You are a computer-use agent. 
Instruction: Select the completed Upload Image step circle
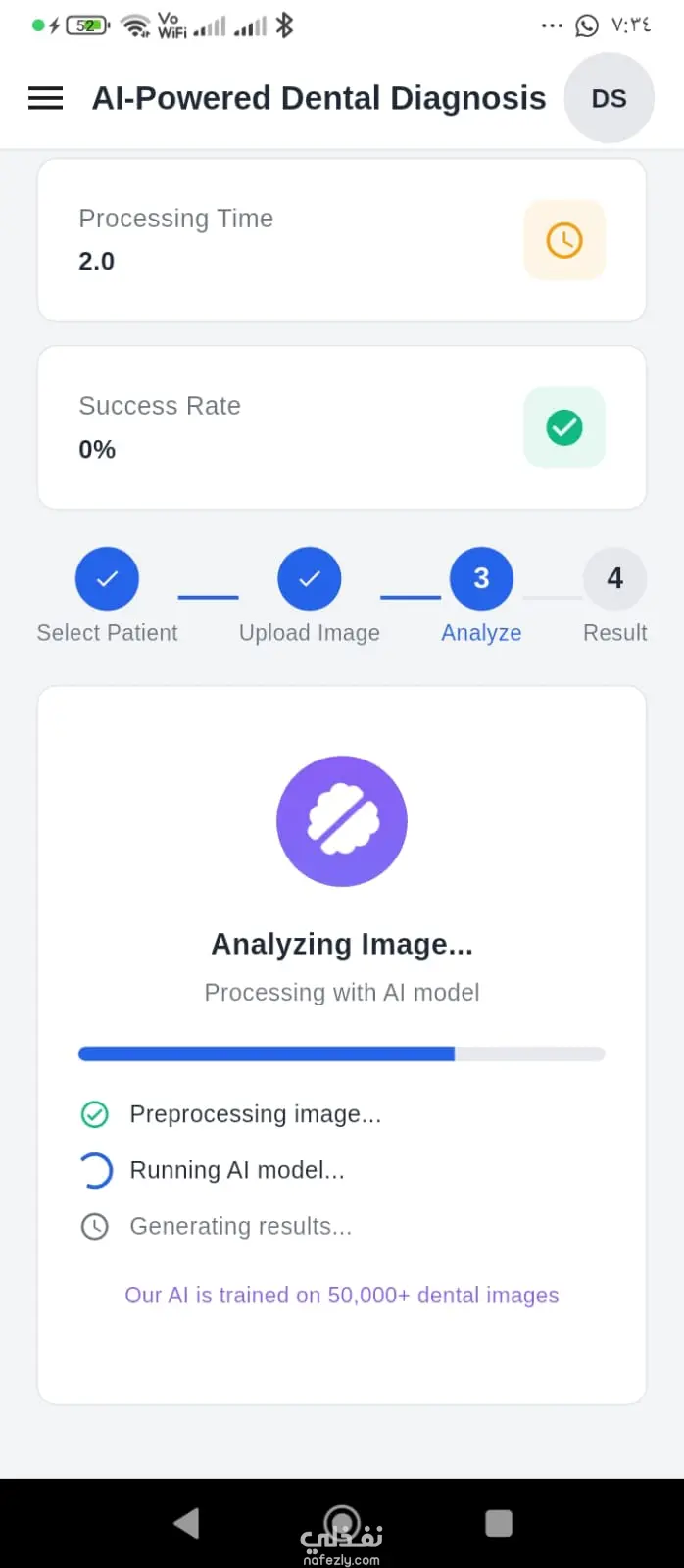click(x=310, y=578)
